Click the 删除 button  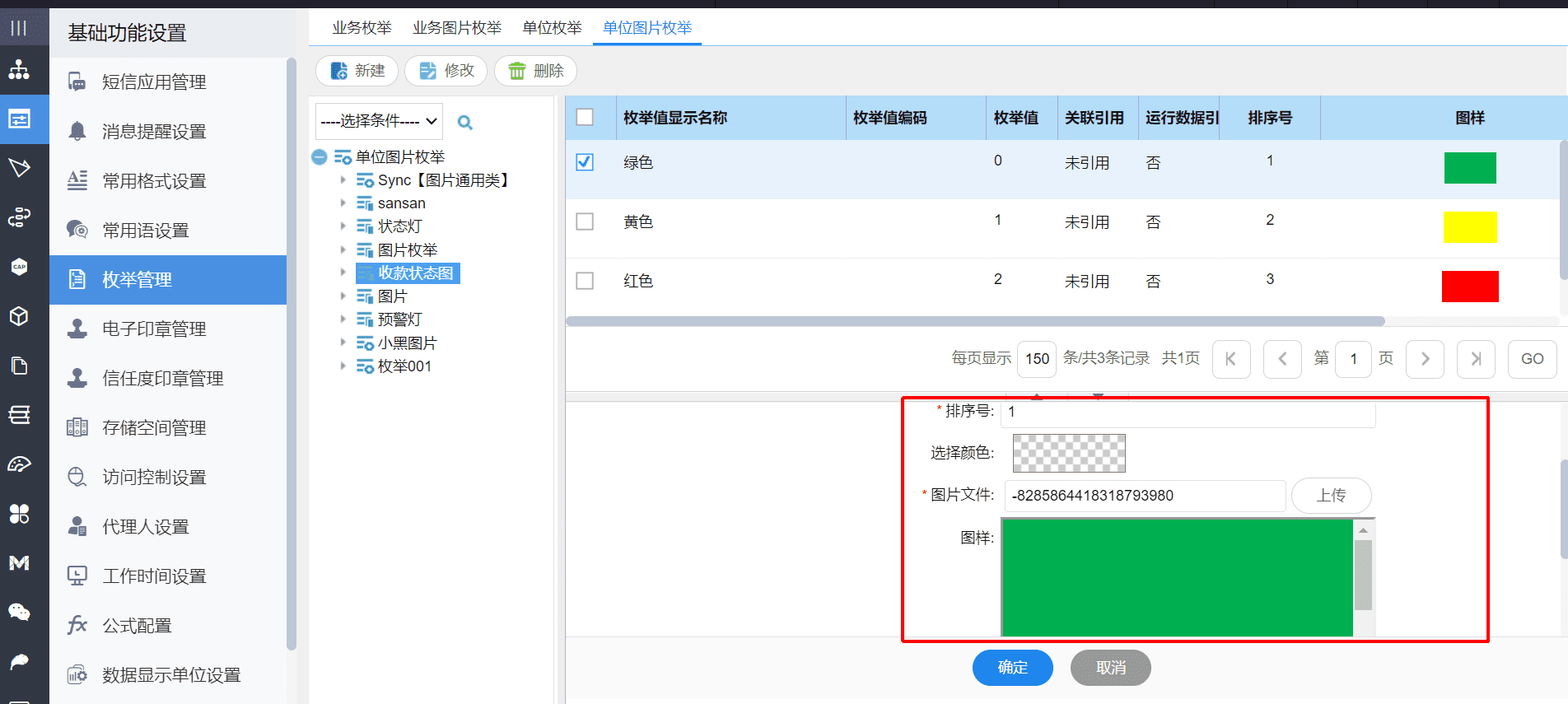pos(535,71)
